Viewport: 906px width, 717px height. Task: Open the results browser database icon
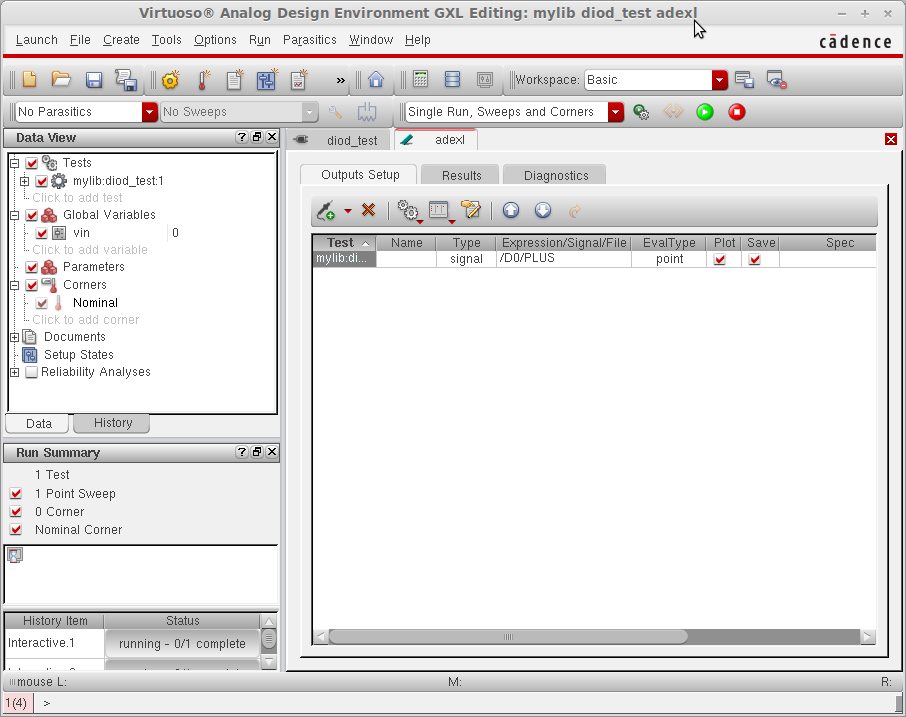click(x=452, y=79)
